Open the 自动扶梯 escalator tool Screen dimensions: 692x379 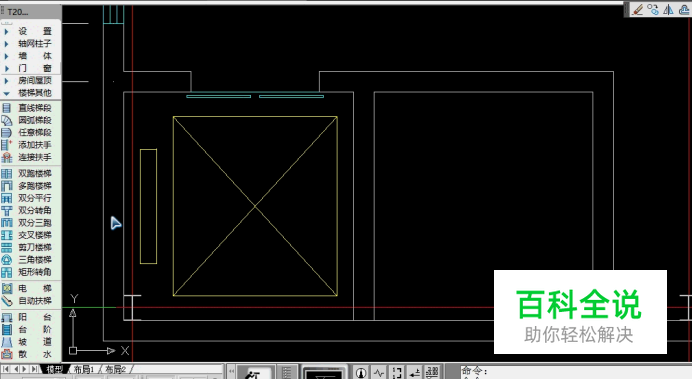point(27,301)
